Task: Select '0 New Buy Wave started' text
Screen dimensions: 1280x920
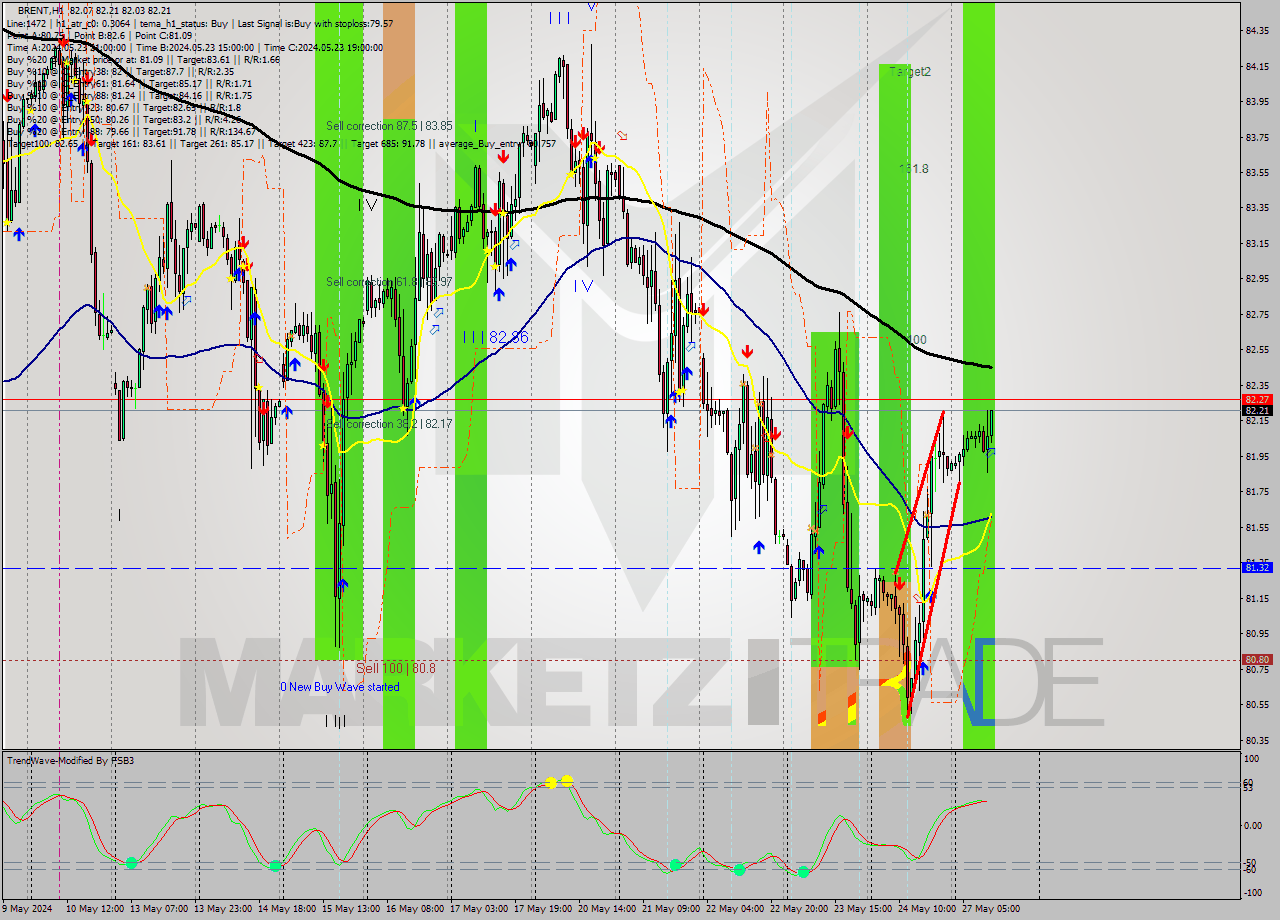Action: 340,687
